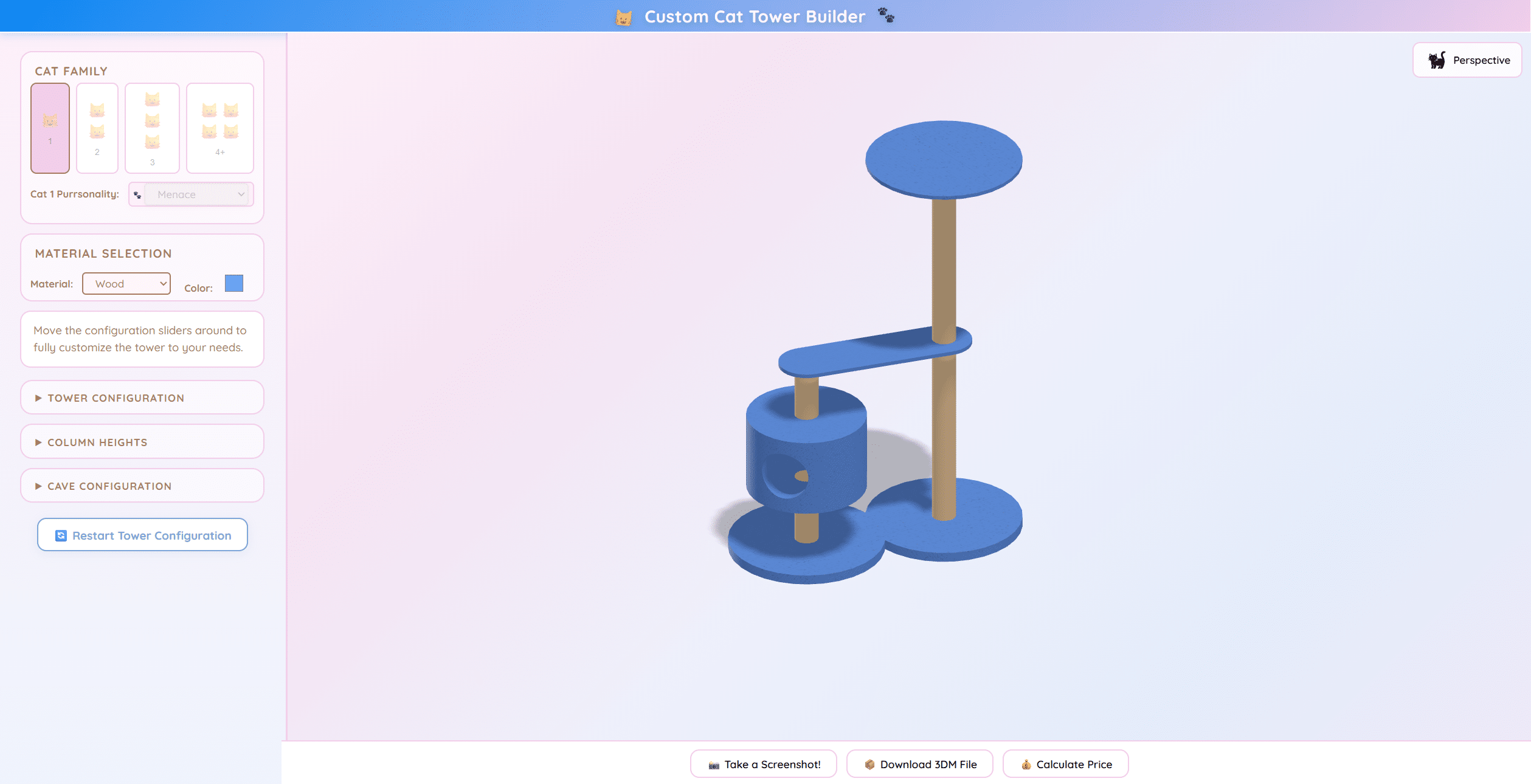The width and height of the screenshot is (1531, 784).
Task: Open the blue material color swatch
Action: pyautogui.click(x=234, y=283)
